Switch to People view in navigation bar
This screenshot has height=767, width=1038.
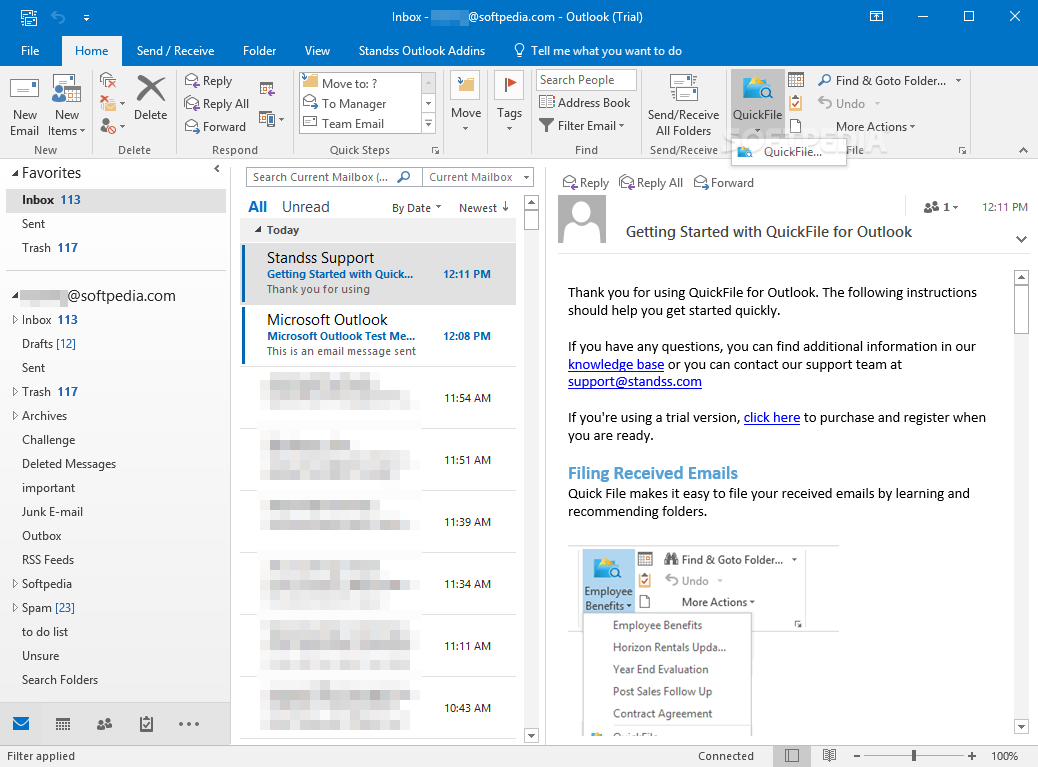(105, 724)
